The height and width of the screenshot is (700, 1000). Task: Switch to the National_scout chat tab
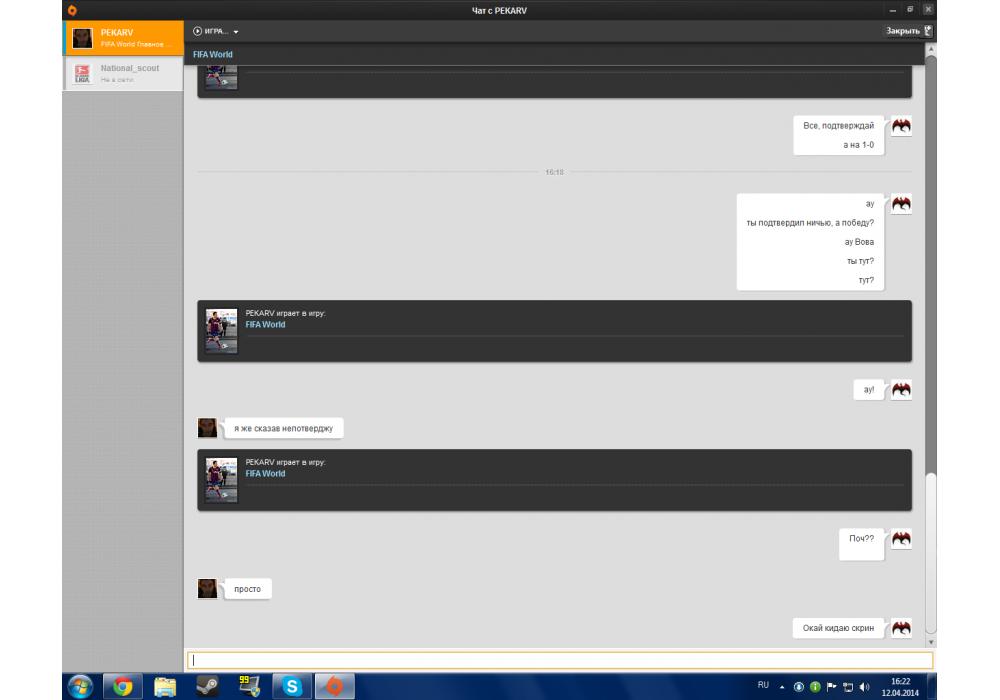[123, 74]
